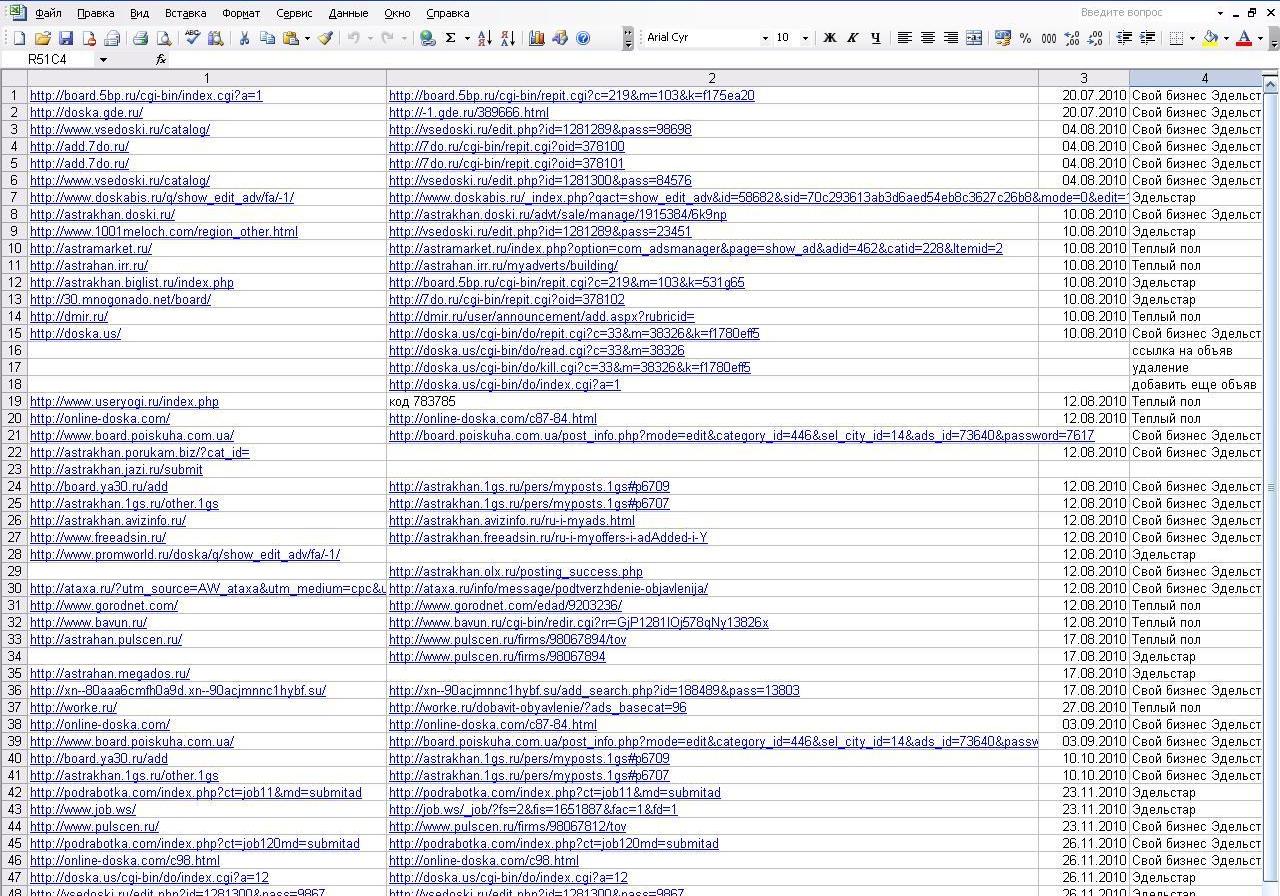The width and height of the screenshot is (1280, 896).
Task: Apply red font color button
Action: point(1244,38)
